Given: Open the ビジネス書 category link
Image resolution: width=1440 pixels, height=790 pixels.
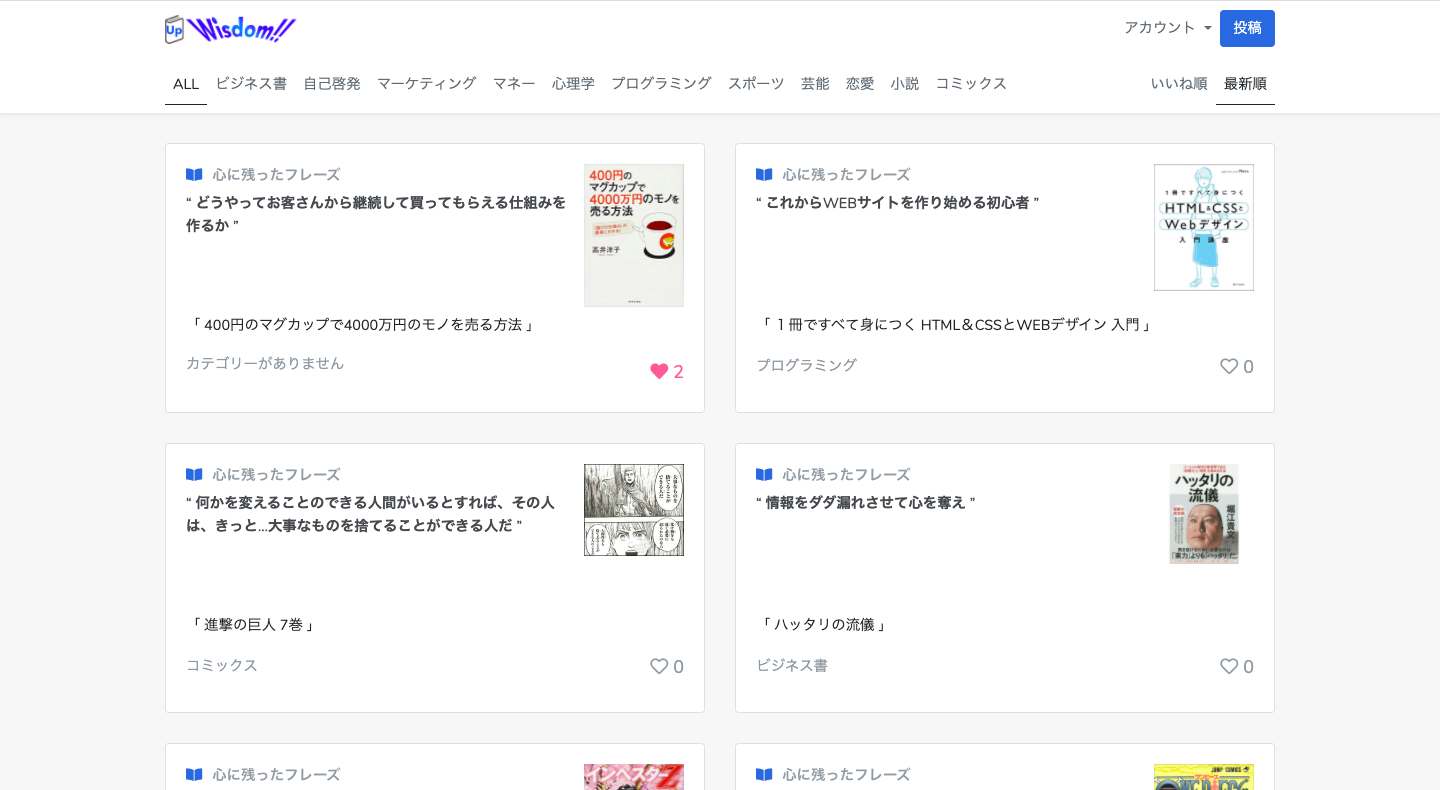Looking at the screenshot, I should (x=250, y=84).
